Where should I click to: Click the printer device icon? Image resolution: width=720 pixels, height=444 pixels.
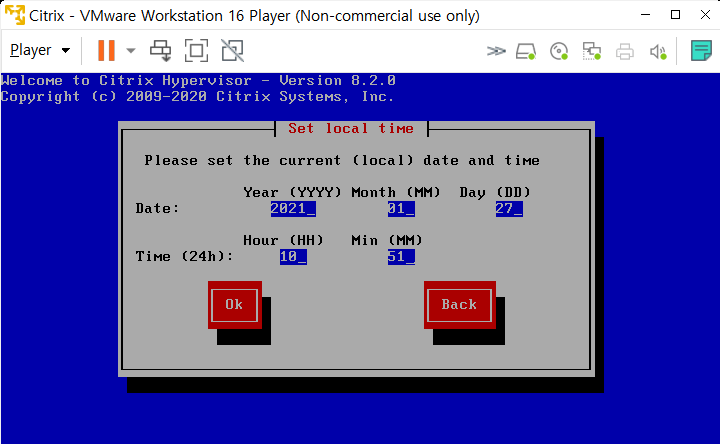624,51
